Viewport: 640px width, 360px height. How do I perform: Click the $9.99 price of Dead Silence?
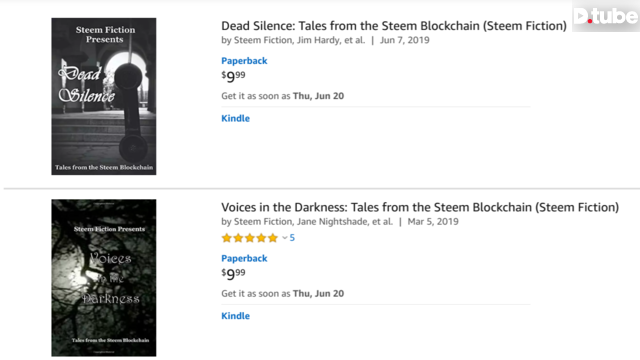coord(233,76)
